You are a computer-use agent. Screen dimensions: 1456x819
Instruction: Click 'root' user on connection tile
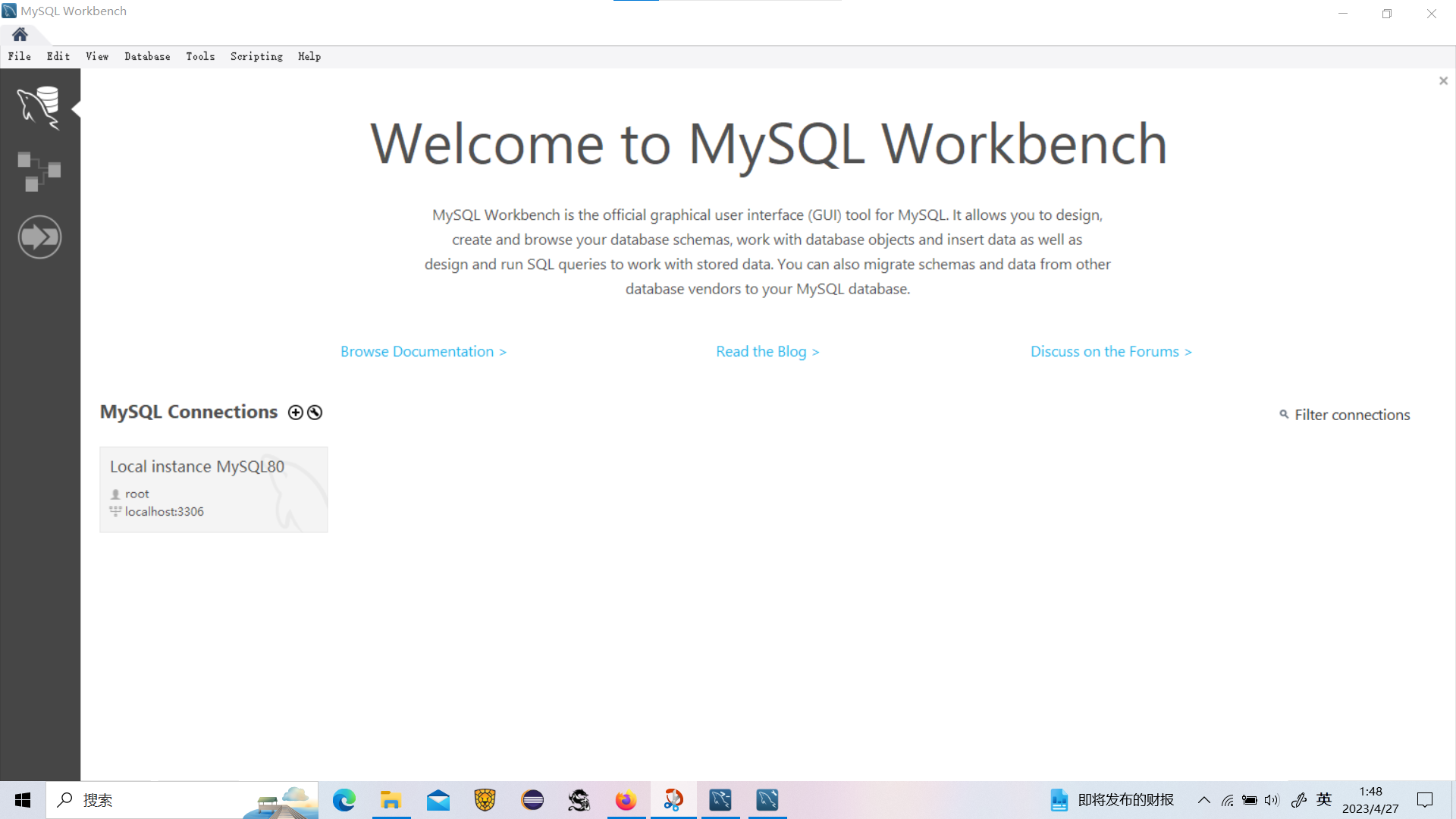(136, 494)
